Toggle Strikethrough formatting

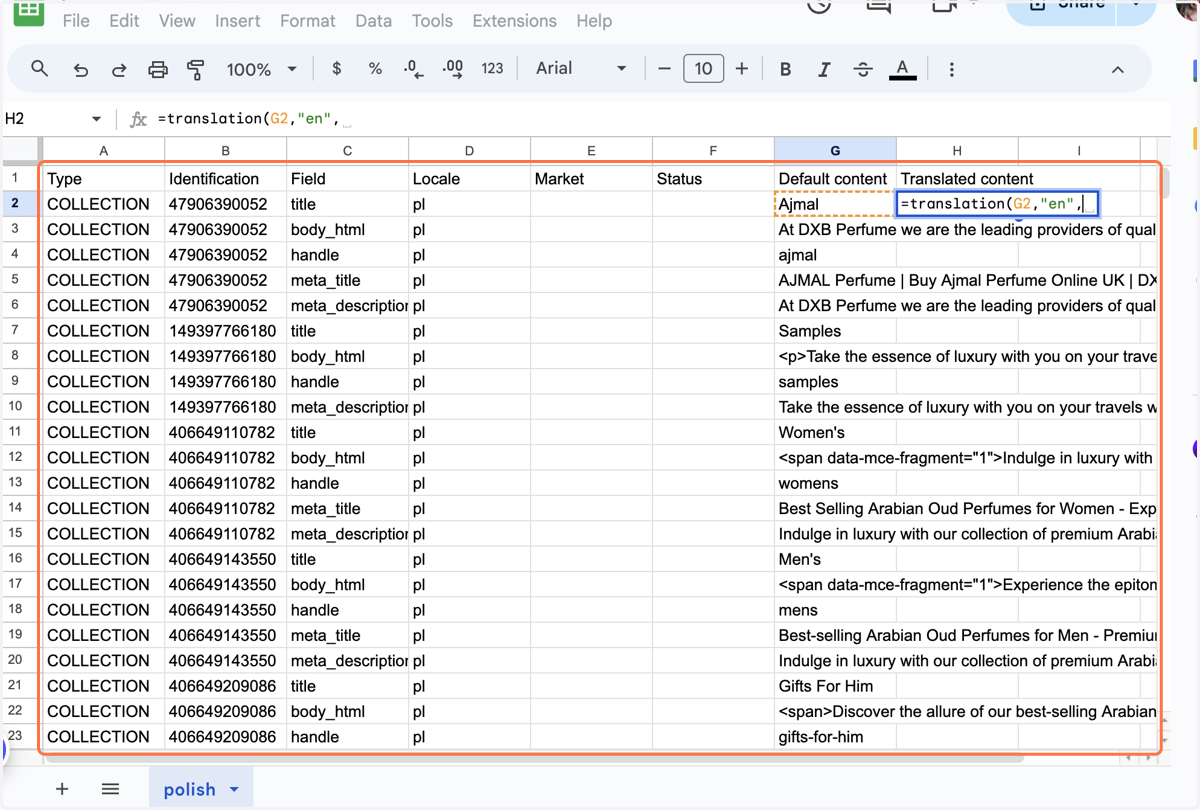pos(863,69)
